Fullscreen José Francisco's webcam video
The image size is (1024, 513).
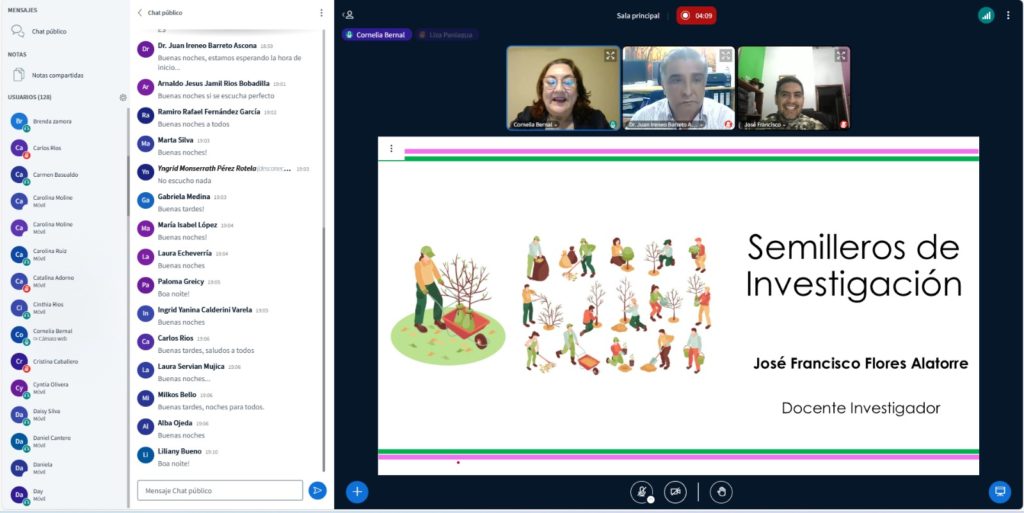pyautogui.click(x=841, y=56)
